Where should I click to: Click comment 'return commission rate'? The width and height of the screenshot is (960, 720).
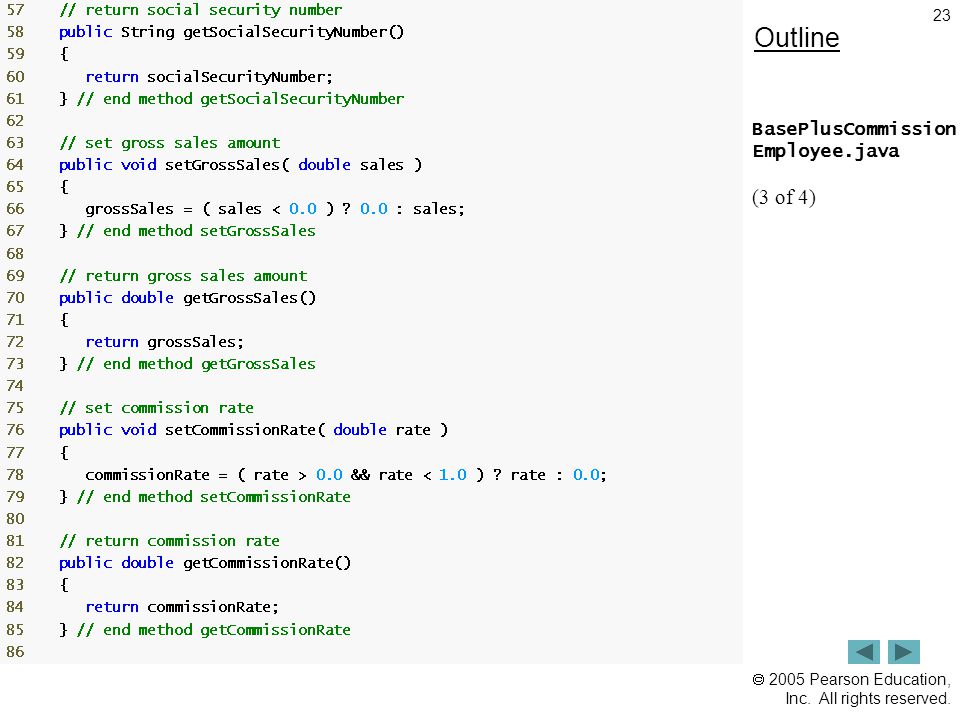pyautogui.click(x=170, y=541)
